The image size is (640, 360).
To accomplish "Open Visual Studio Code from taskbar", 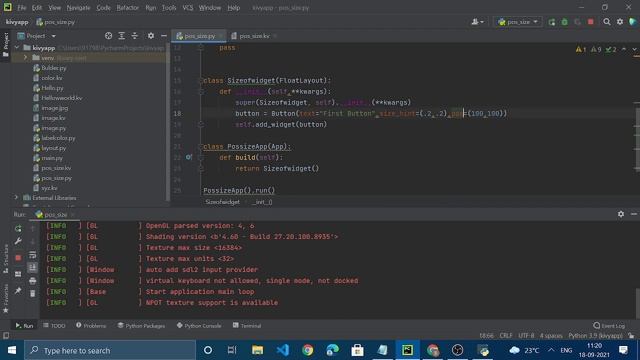I will [282, 350].
